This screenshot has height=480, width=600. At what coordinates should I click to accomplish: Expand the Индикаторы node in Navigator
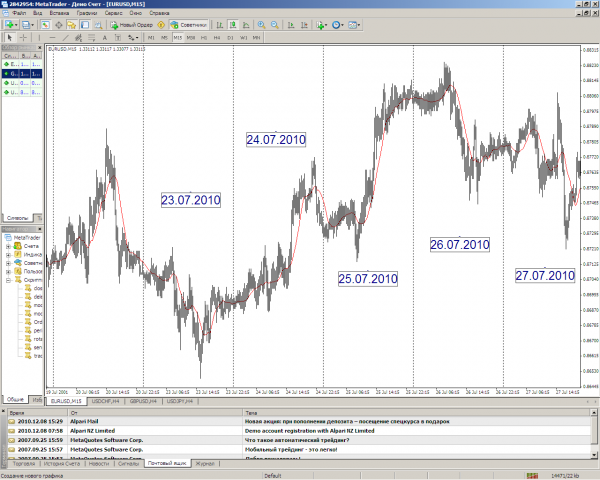(x=8, y=255)
